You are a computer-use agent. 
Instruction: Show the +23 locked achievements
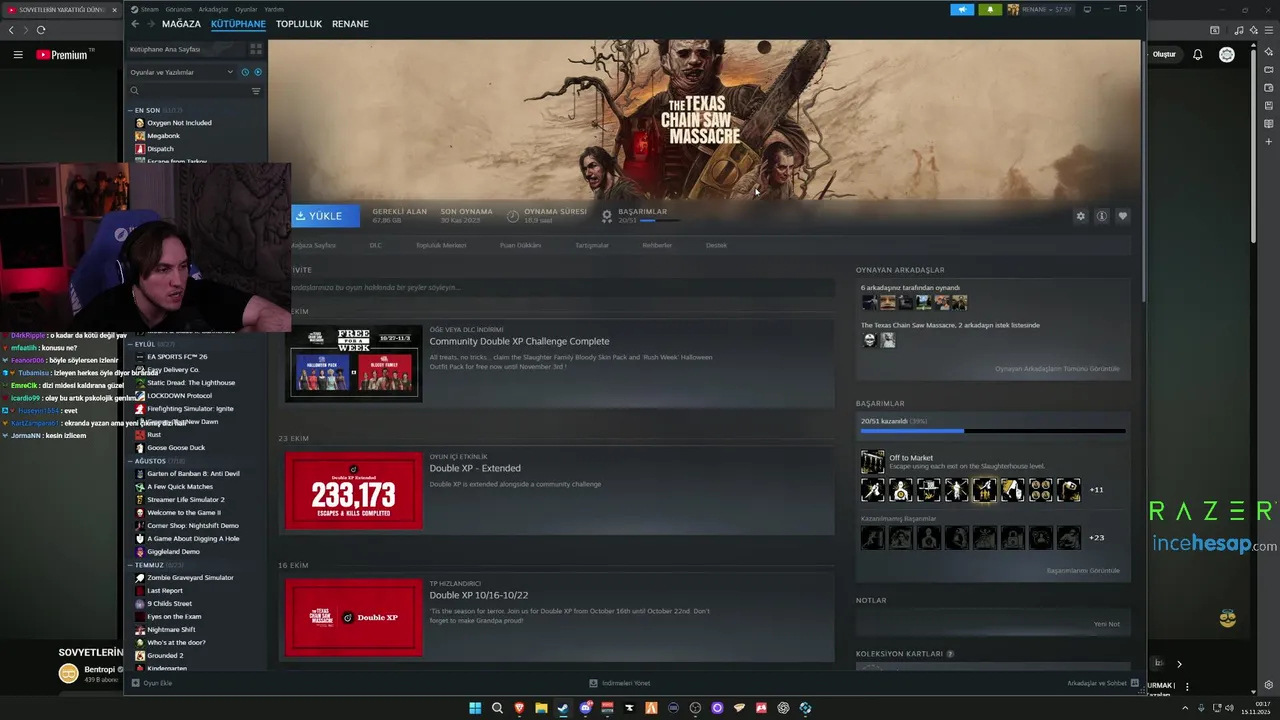point(1096,538)
